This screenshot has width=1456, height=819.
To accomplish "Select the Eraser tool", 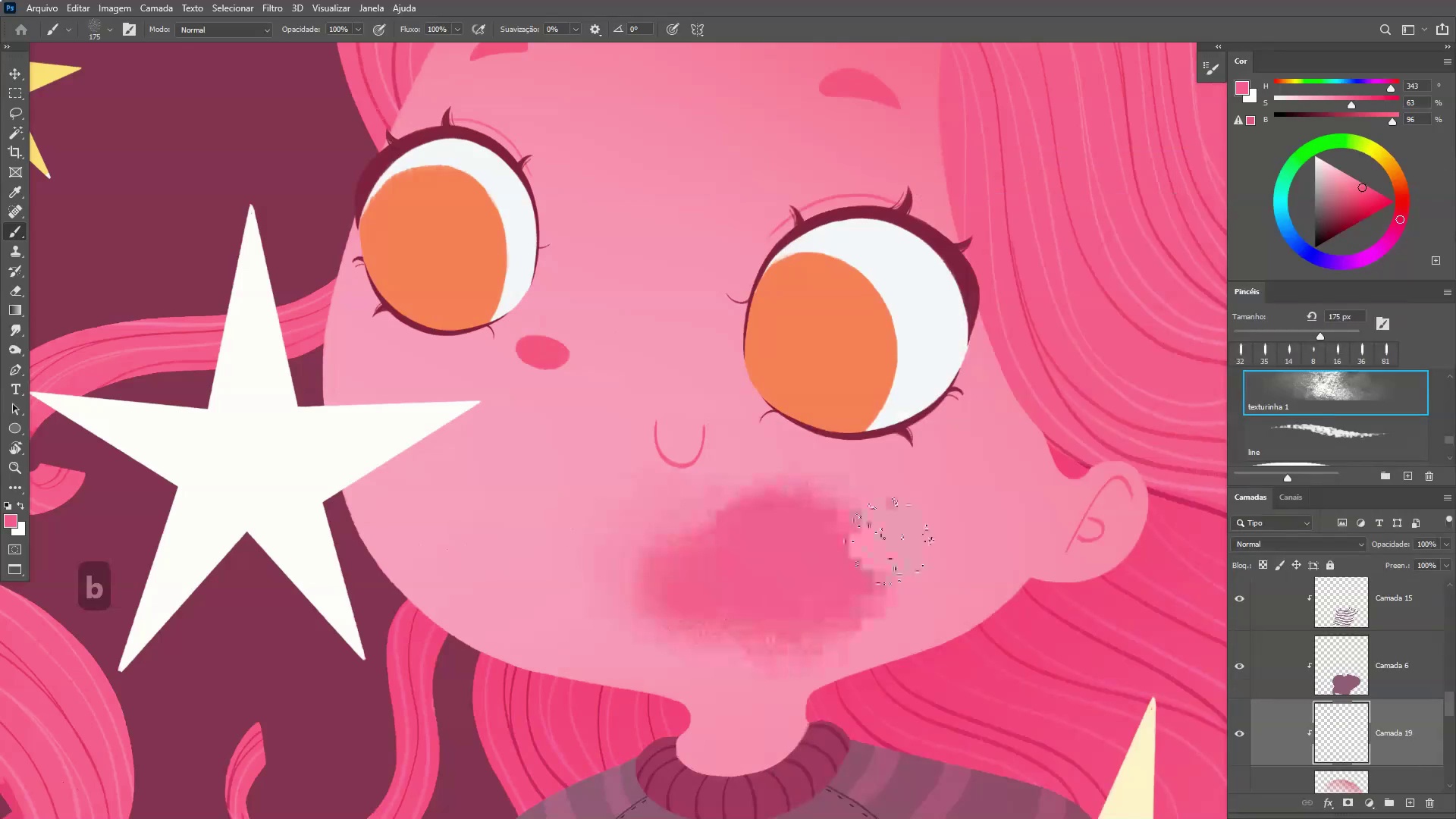I will 15,291.
